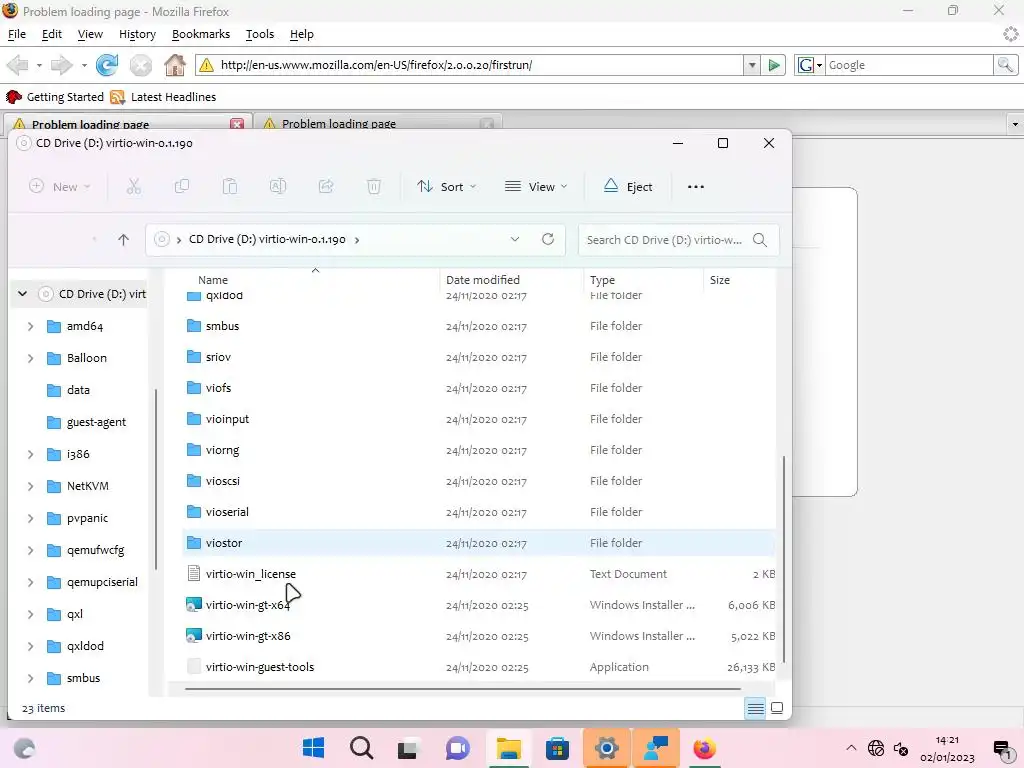Image resolution: width=1024 pixels, height=768 pixels.
Task: Click the search magnifier in Explorer search box
Action: click(x=760, y=240)
